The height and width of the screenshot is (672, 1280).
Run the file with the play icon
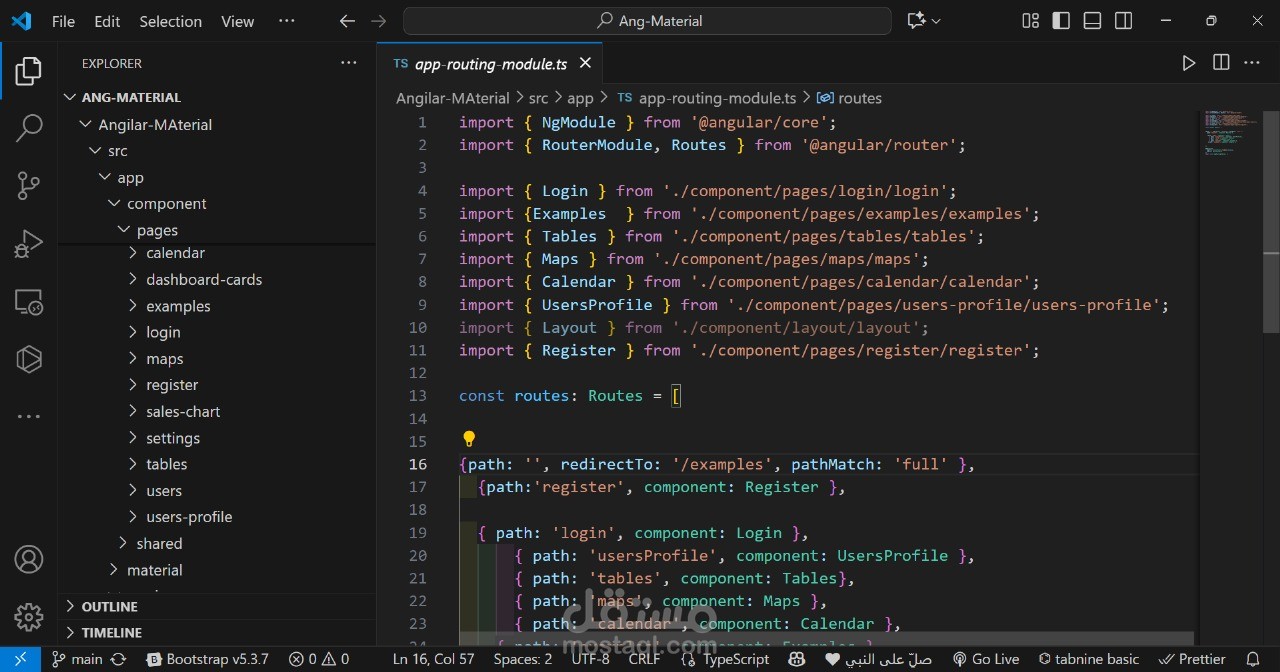[1188, 63]
